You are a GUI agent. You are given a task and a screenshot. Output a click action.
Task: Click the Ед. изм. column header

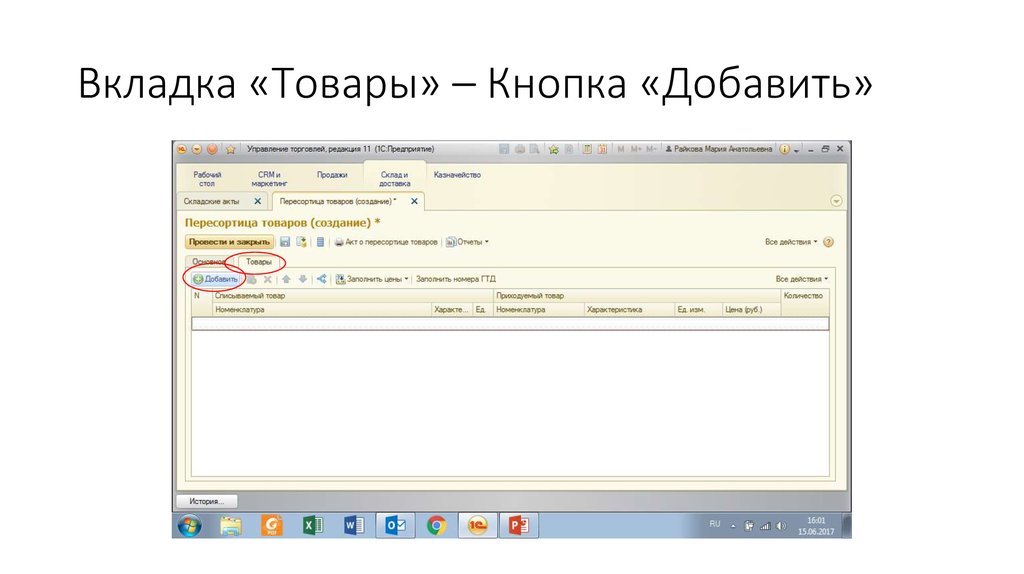click(x=698, y=310)
